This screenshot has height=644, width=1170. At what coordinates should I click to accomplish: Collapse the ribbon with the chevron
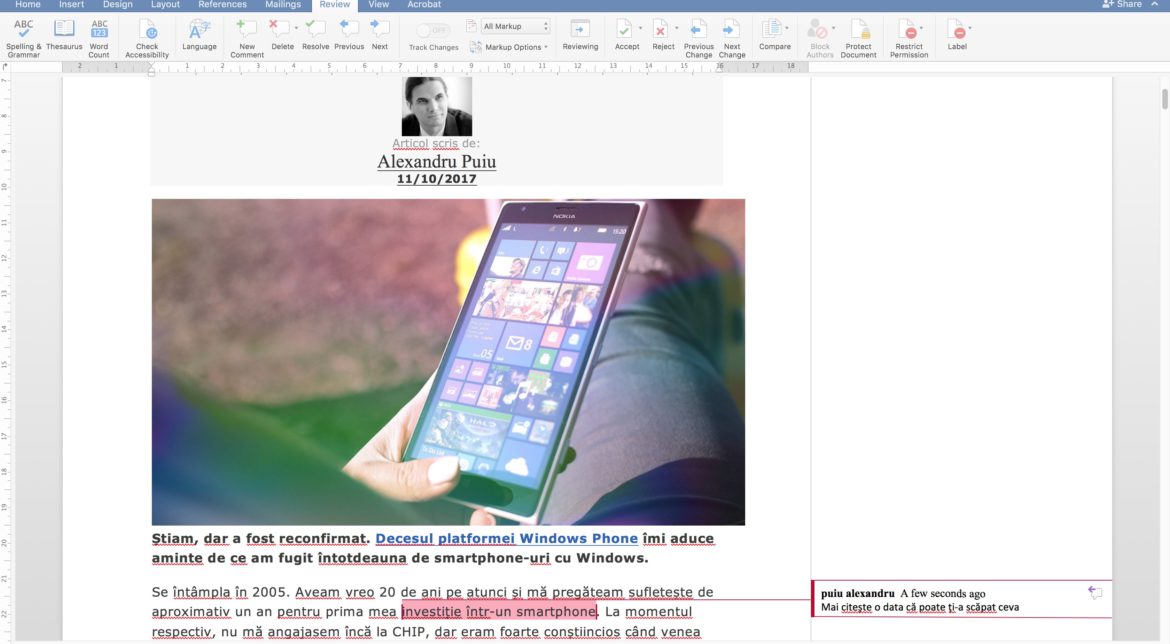tap(1154, 4)
